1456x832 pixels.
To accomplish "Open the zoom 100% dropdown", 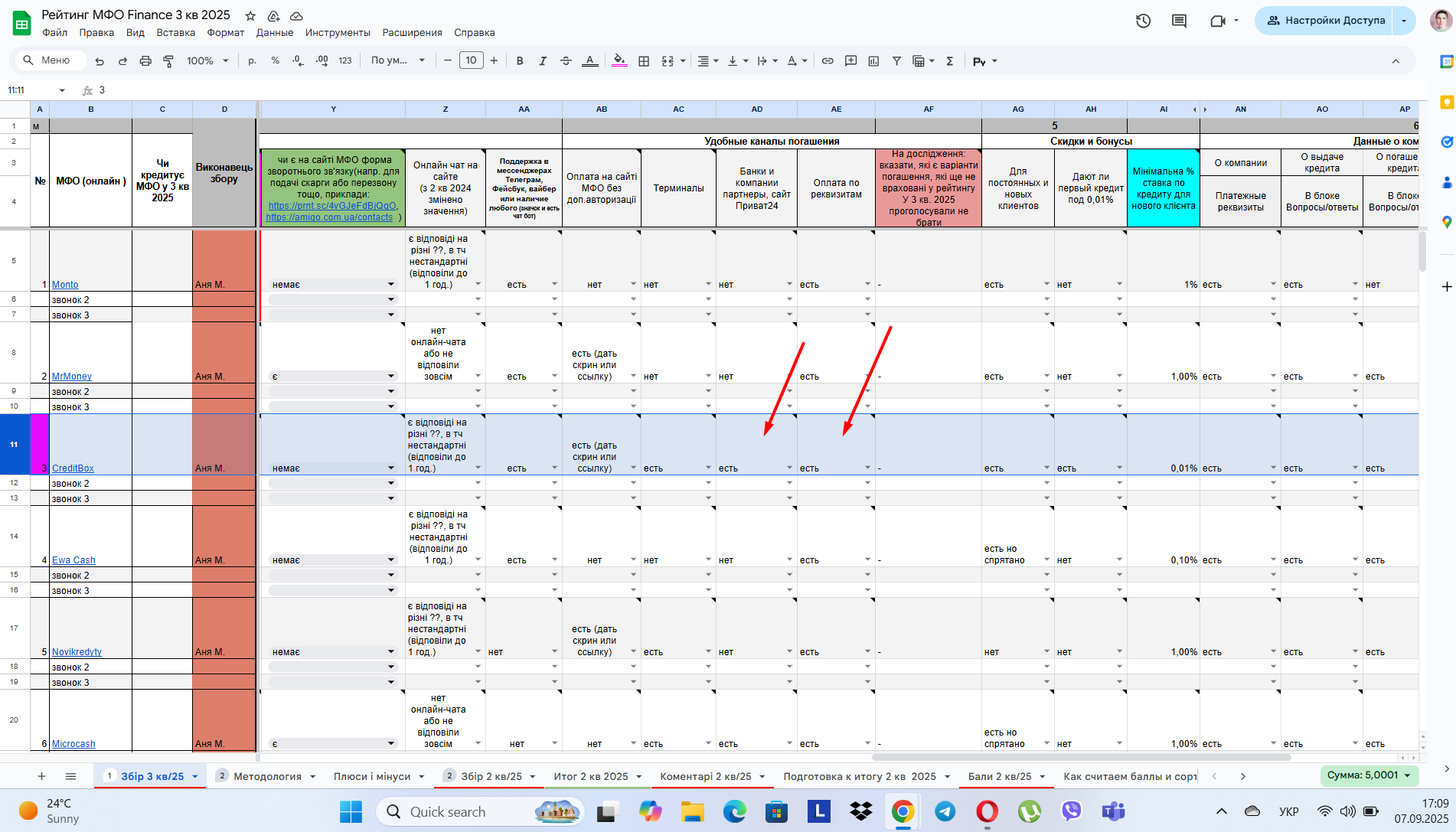I will coord(207,61).
